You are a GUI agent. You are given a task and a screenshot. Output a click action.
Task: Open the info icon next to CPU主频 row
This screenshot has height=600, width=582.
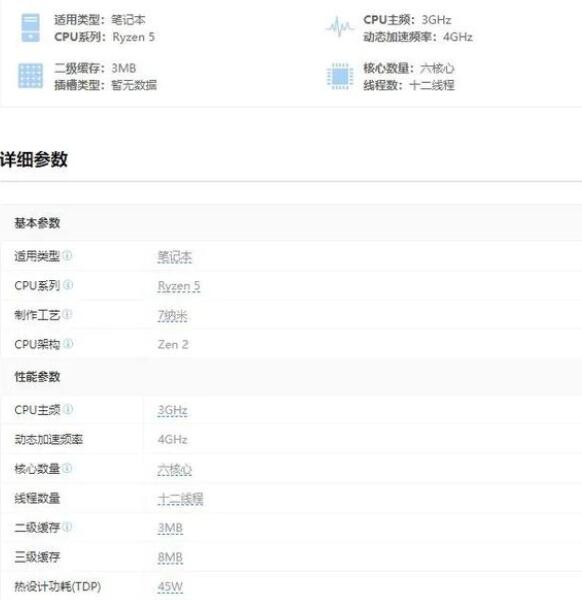click(x=68, y=409)
